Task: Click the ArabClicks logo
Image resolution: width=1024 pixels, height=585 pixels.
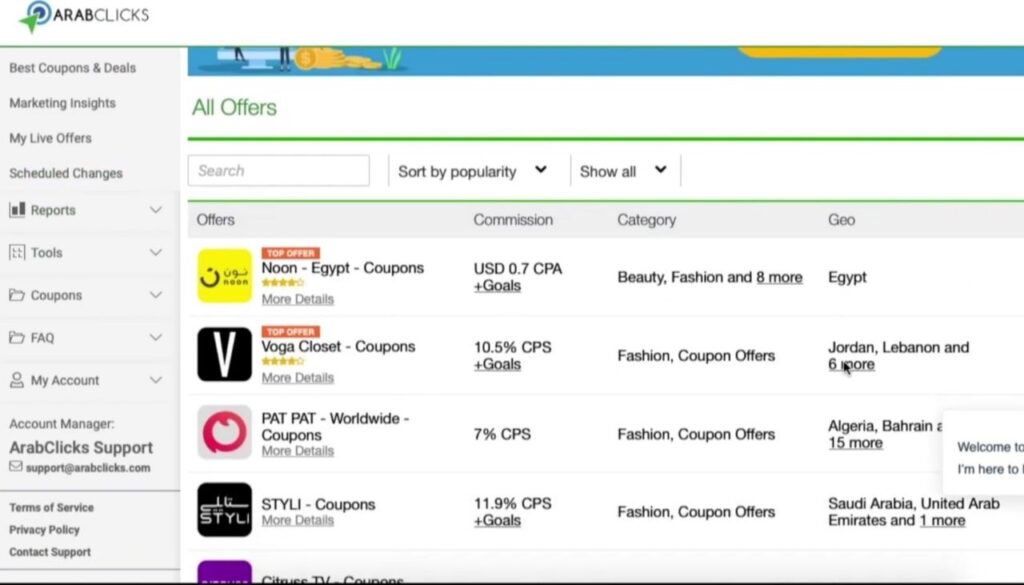Action: tap(84, 16)
